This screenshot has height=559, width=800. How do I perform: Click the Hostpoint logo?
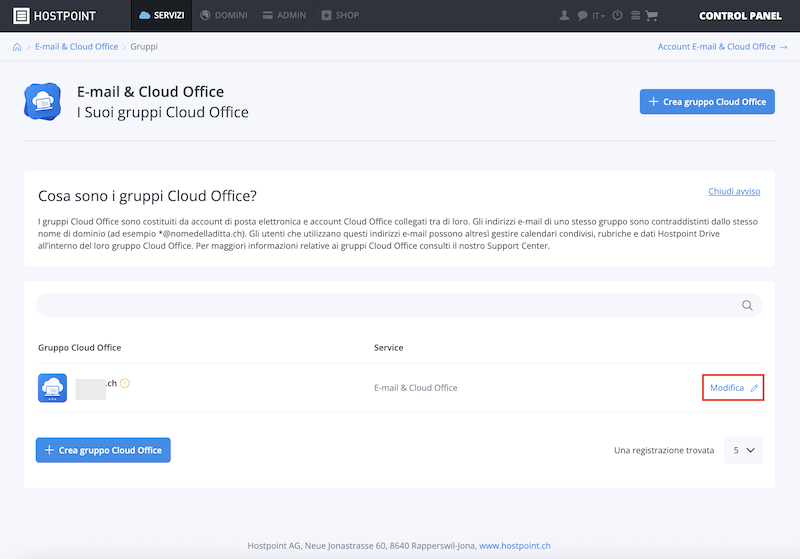(x=54, y=16)
